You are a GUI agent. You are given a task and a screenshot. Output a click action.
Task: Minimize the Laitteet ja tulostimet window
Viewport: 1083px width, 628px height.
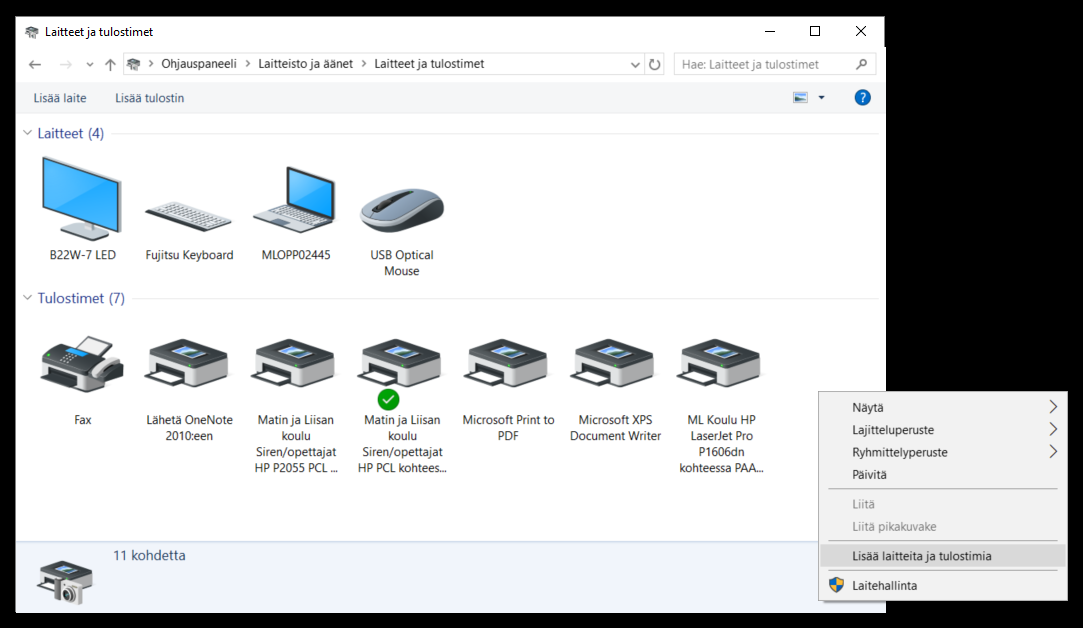(769, 32)
